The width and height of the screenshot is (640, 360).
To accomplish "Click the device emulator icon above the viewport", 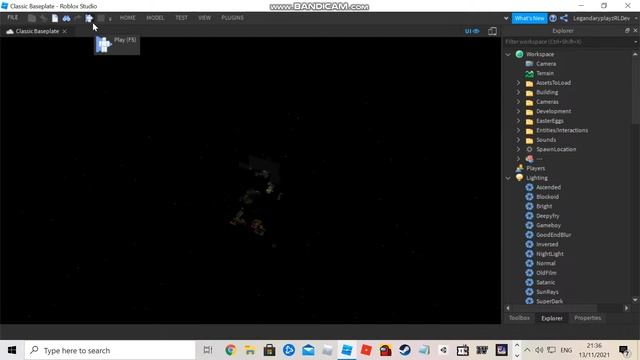I will (493, 31).
